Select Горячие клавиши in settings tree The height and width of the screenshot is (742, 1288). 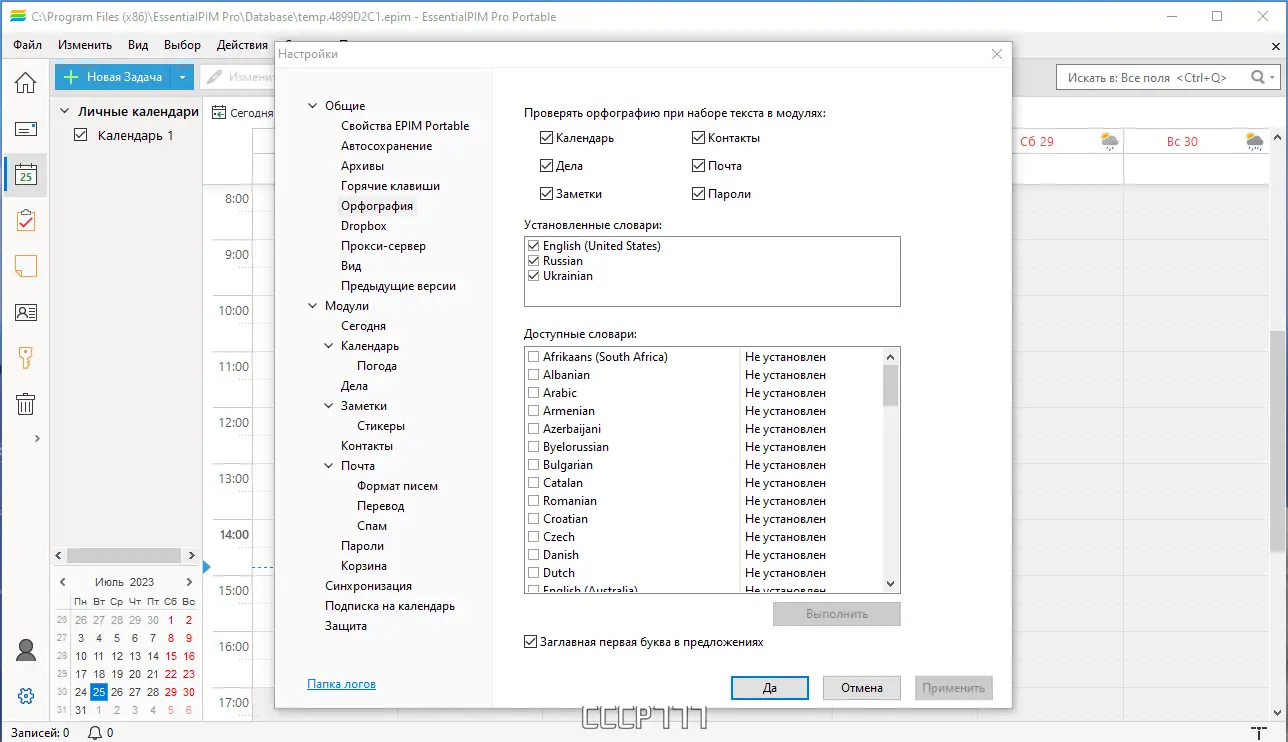[x=390, y=186]
